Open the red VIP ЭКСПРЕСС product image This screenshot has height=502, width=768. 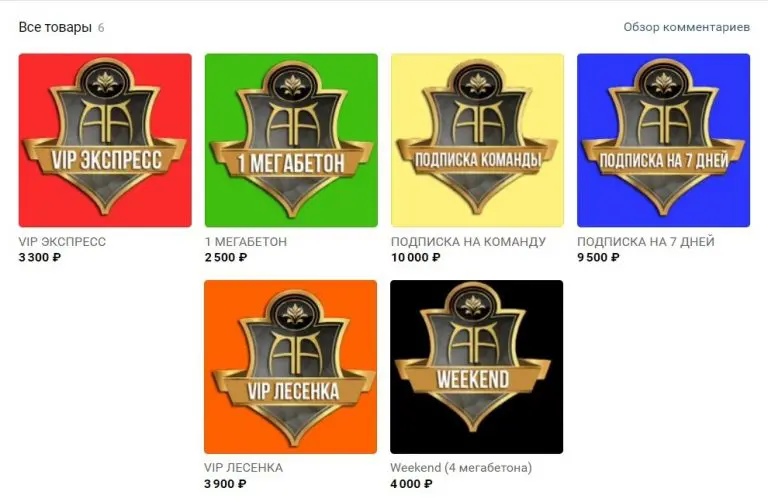click(x=105, y=140)
